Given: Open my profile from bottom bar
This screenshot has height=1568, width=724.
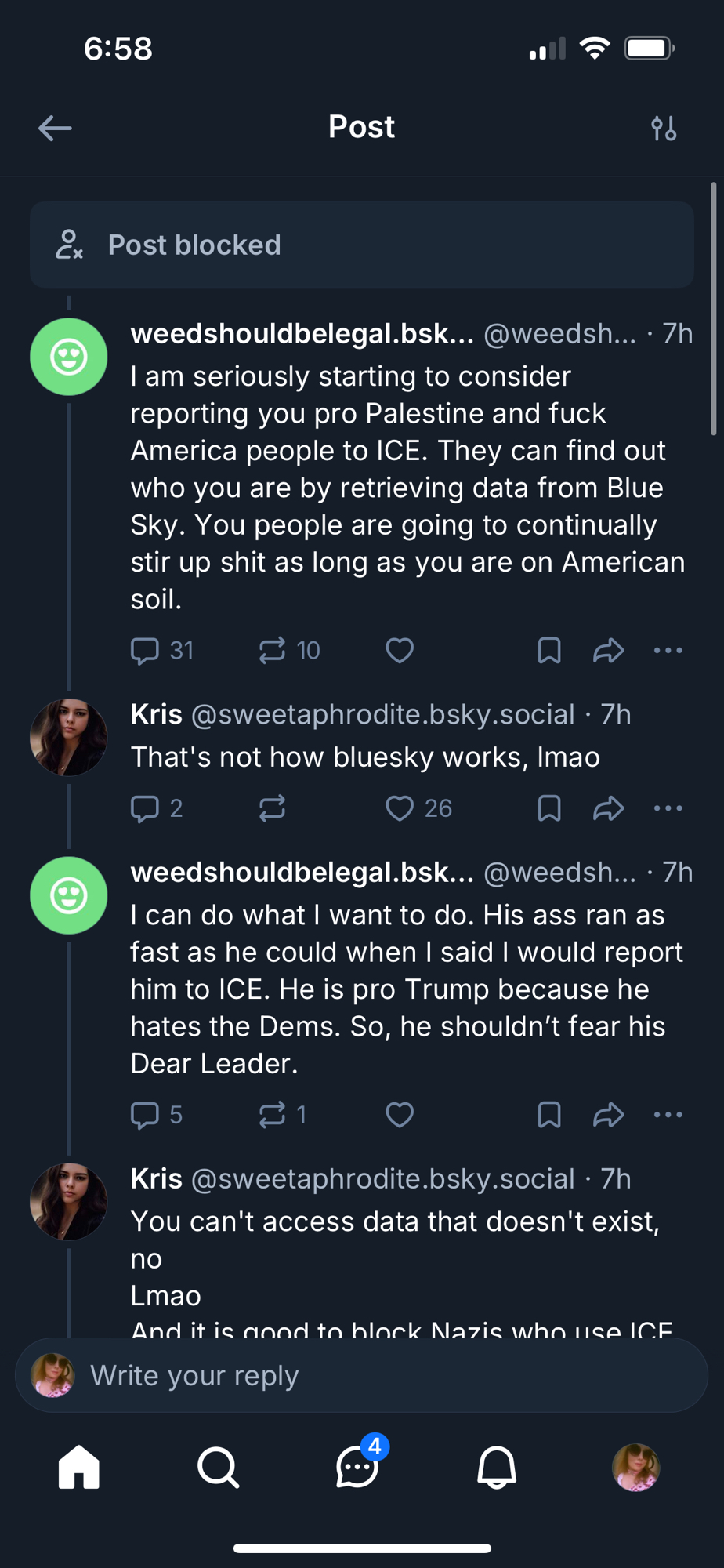Looking at the screenshot, I should coord(635,1467).
